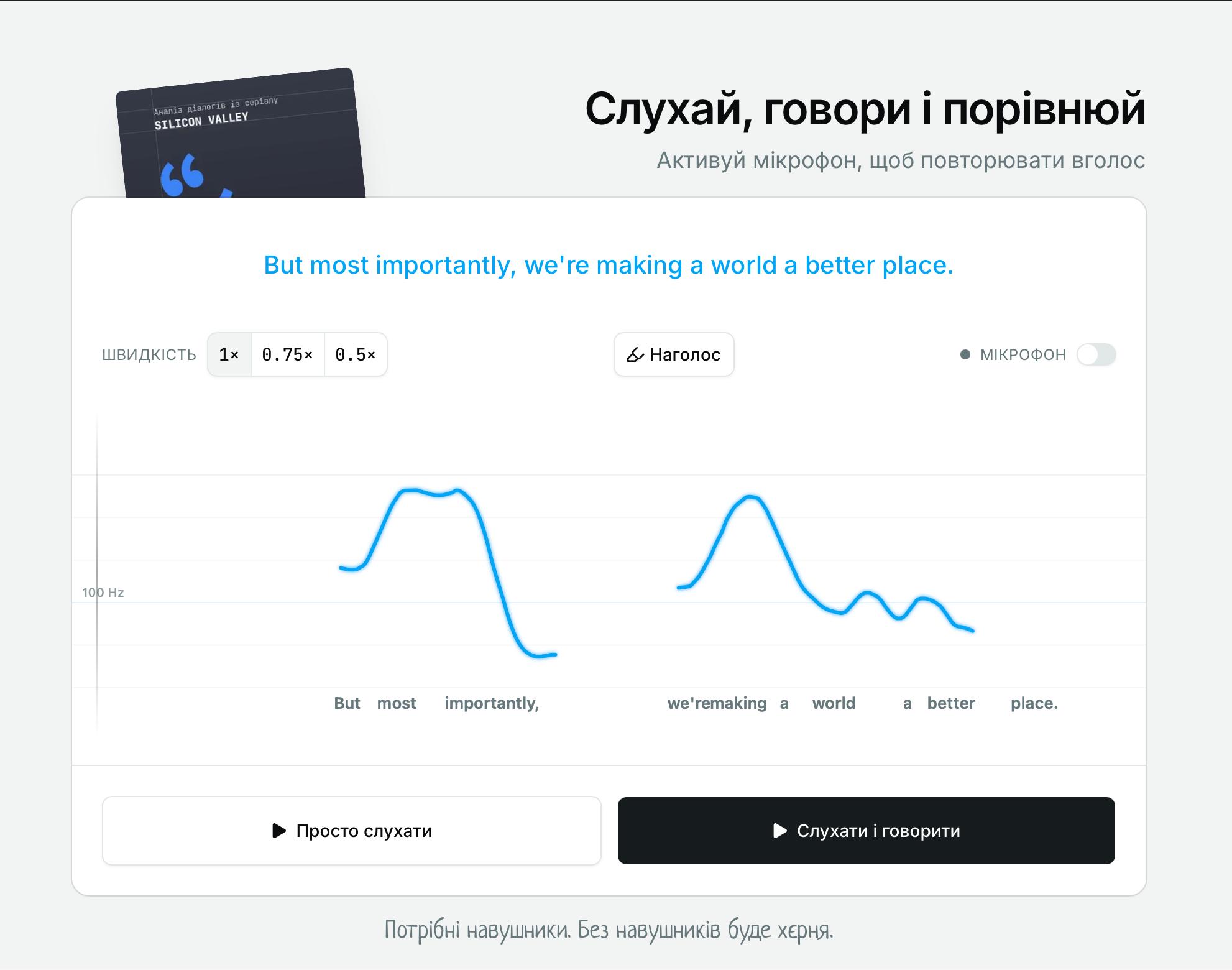Click the first pitch curve over 'importantly'
Screen dimensions: 1232x970
point(448,572)
